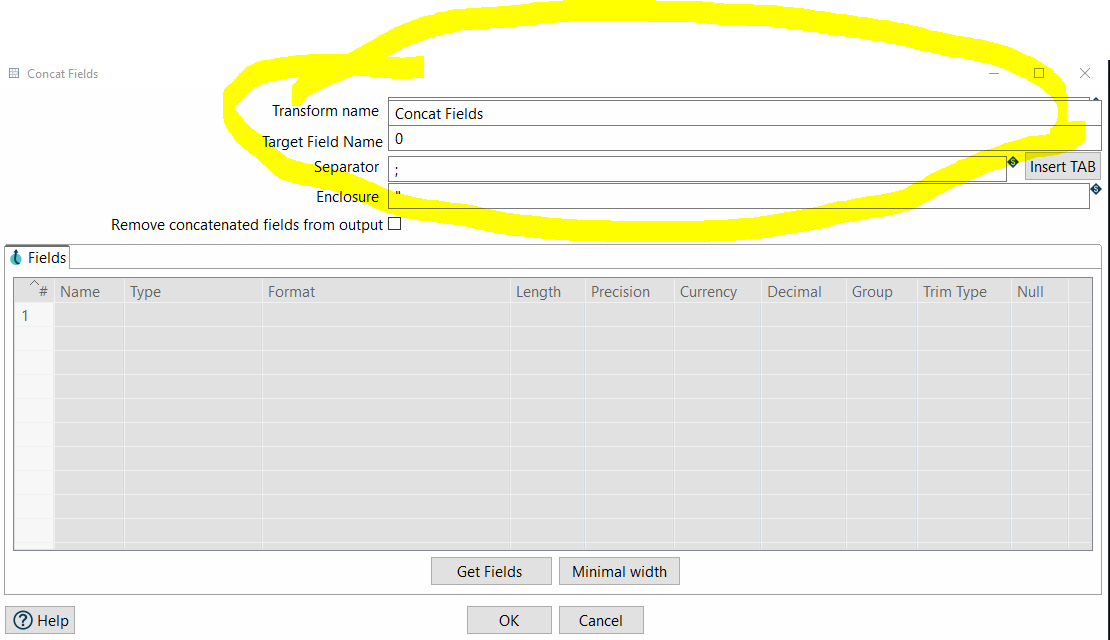
Task: Click the Format column header
Action: 386,291
